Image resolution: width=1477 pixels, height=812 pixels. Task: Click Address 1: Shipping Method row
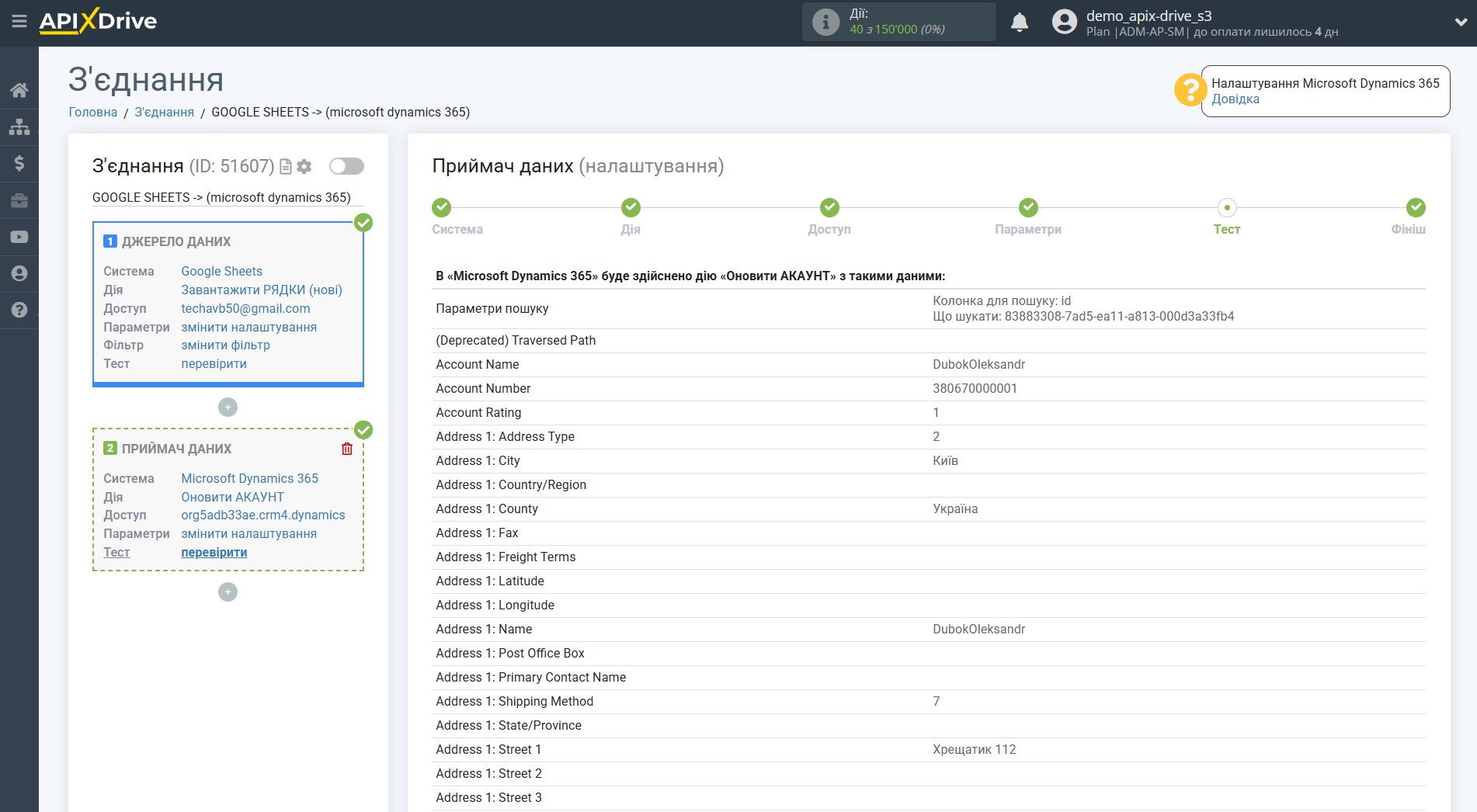929,701
